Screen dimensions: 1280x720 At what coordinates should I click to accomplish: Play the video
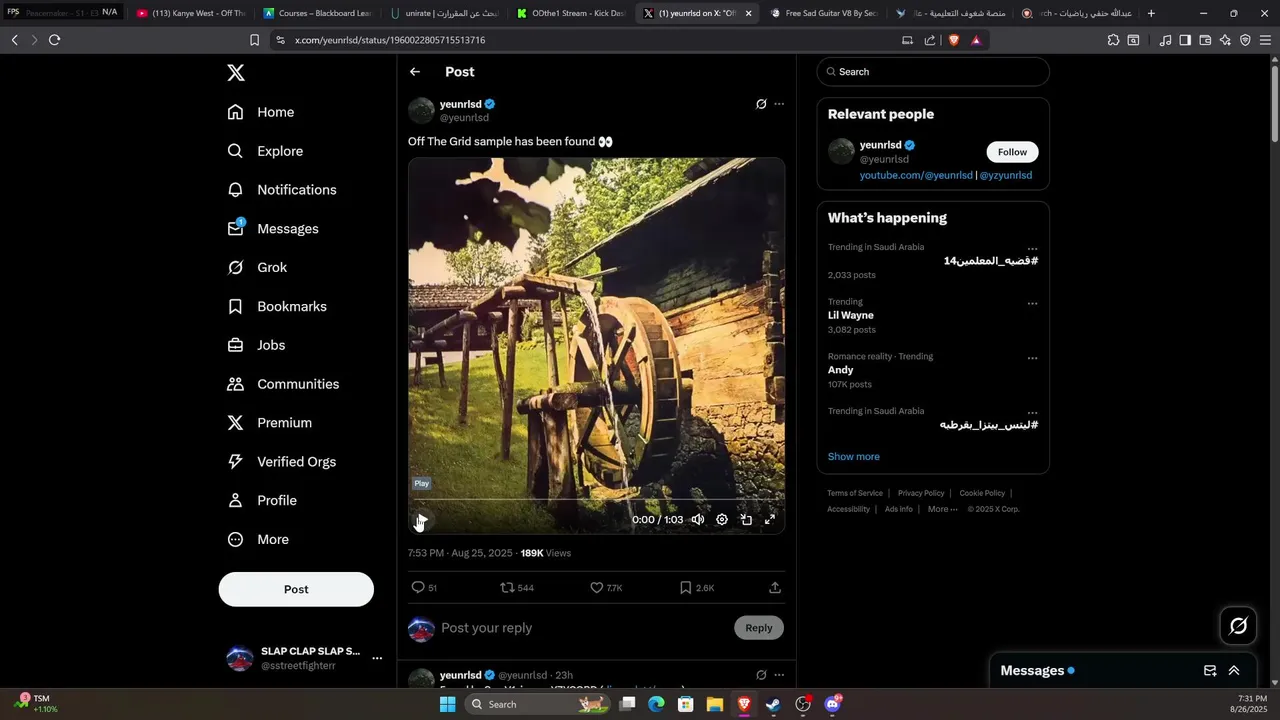point(422,520)
